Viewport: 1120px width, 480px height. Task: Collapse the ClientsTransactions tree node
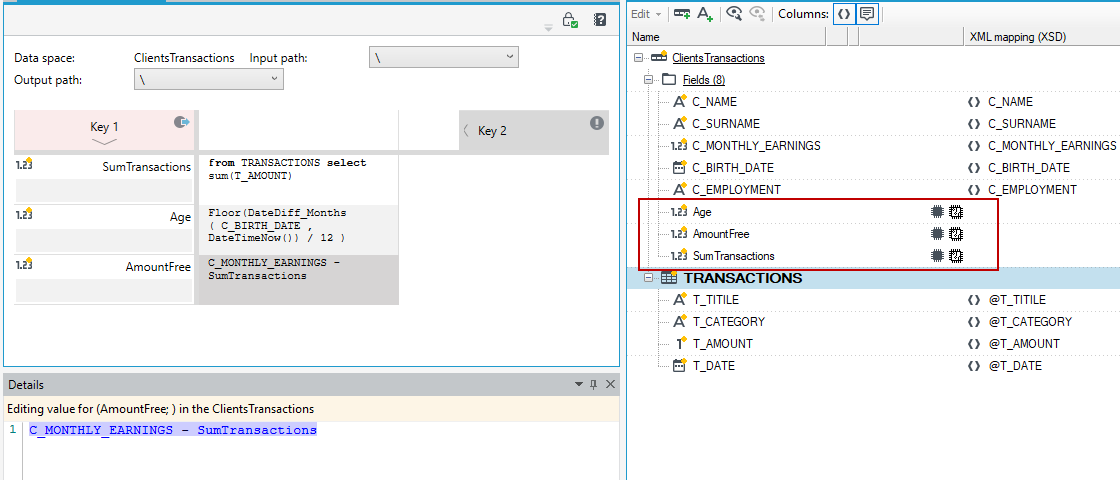637,58
